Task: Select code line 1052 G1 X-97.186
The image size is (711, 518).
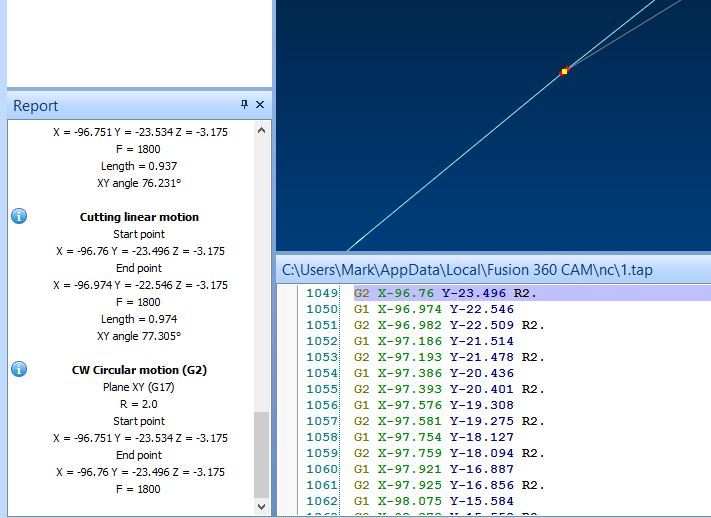Action: pos(433,341)
